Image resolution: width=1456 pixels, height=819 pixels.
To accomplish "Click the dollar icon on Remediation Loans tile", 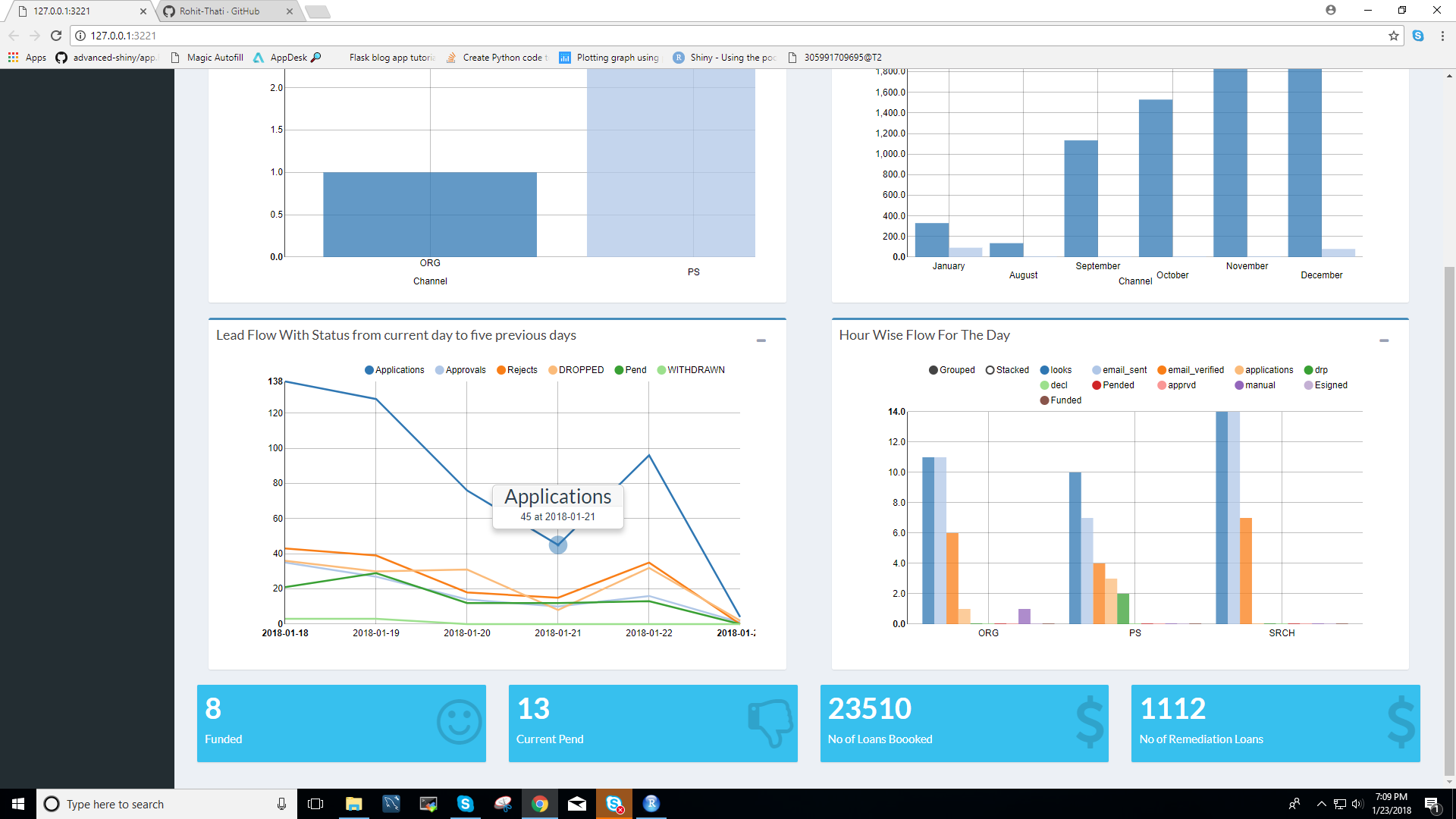I will click(1401, 722).
